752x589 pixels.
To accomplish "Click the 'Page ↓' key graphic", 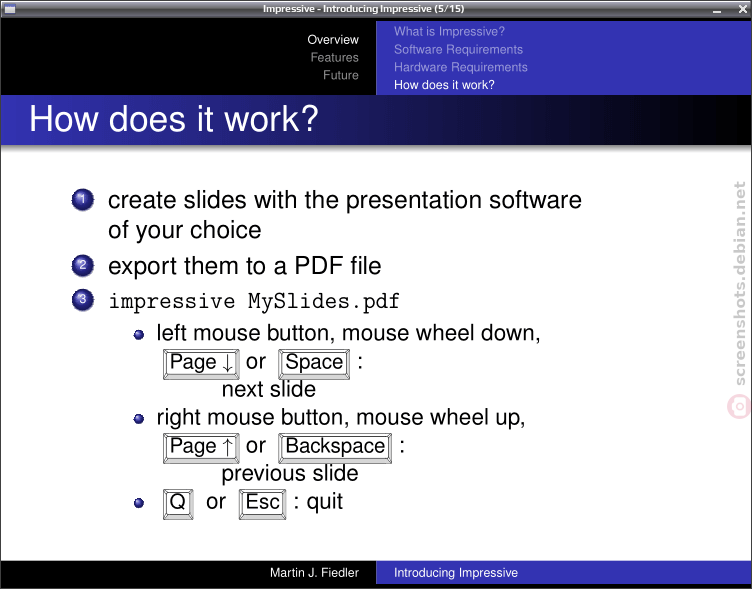I will (x=201, y=364).
